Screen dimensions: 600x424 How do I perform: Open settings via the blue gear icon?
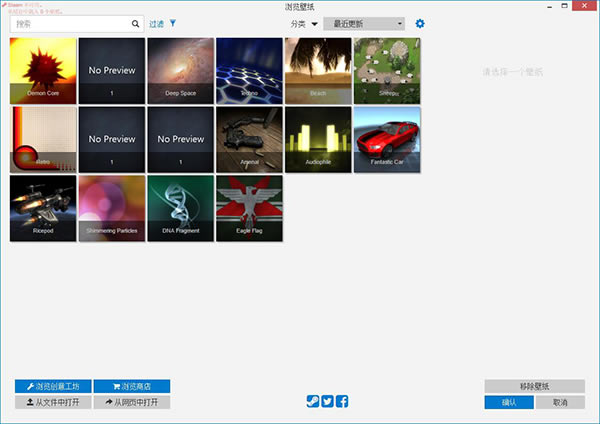[420, 24]
